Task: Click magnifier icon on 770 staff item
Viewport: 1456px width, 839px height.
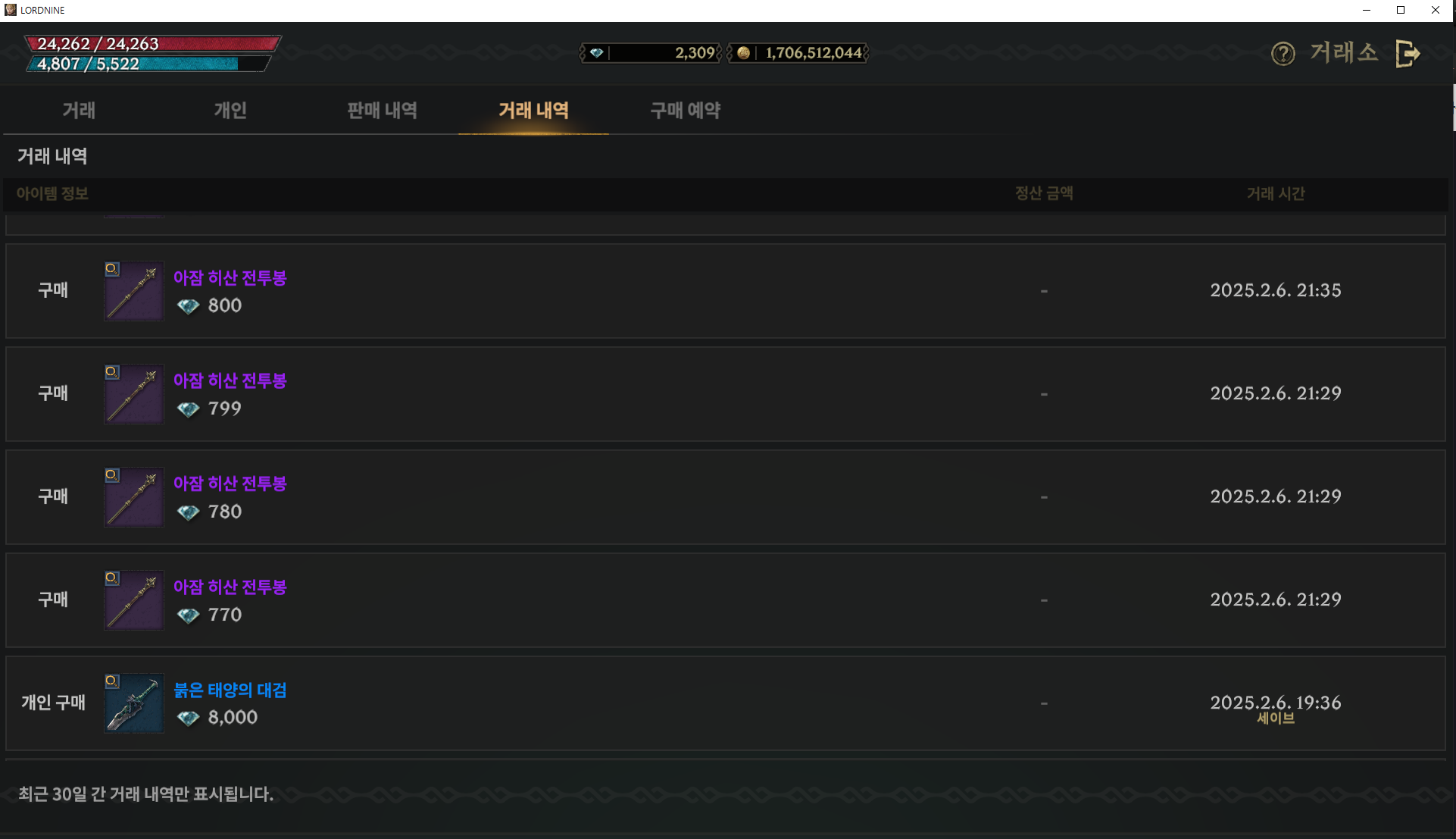Action: click(x=112, y=578)
